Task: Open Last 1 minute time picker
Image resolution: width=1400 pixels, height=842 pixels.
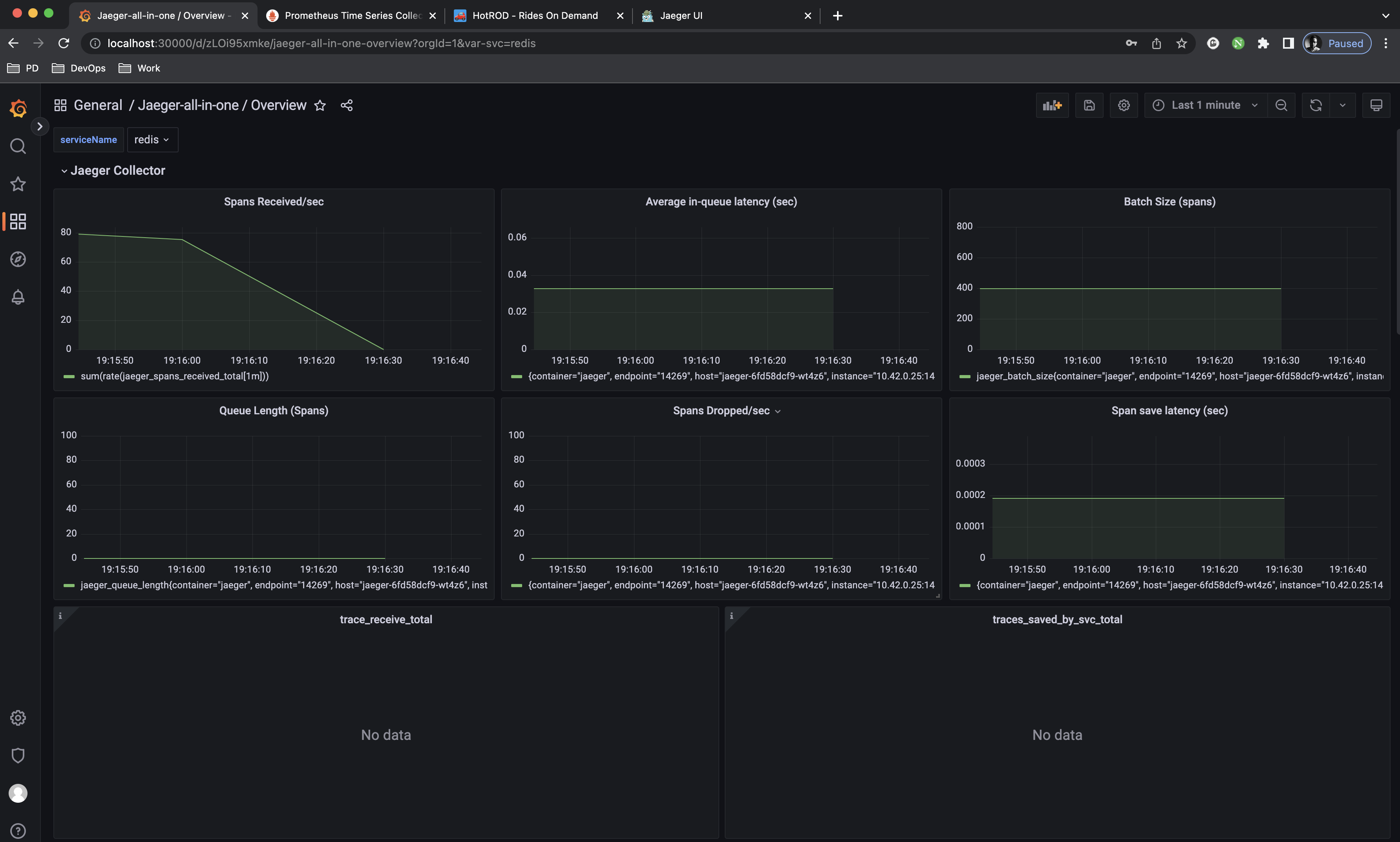Action: coord(1206,106)
